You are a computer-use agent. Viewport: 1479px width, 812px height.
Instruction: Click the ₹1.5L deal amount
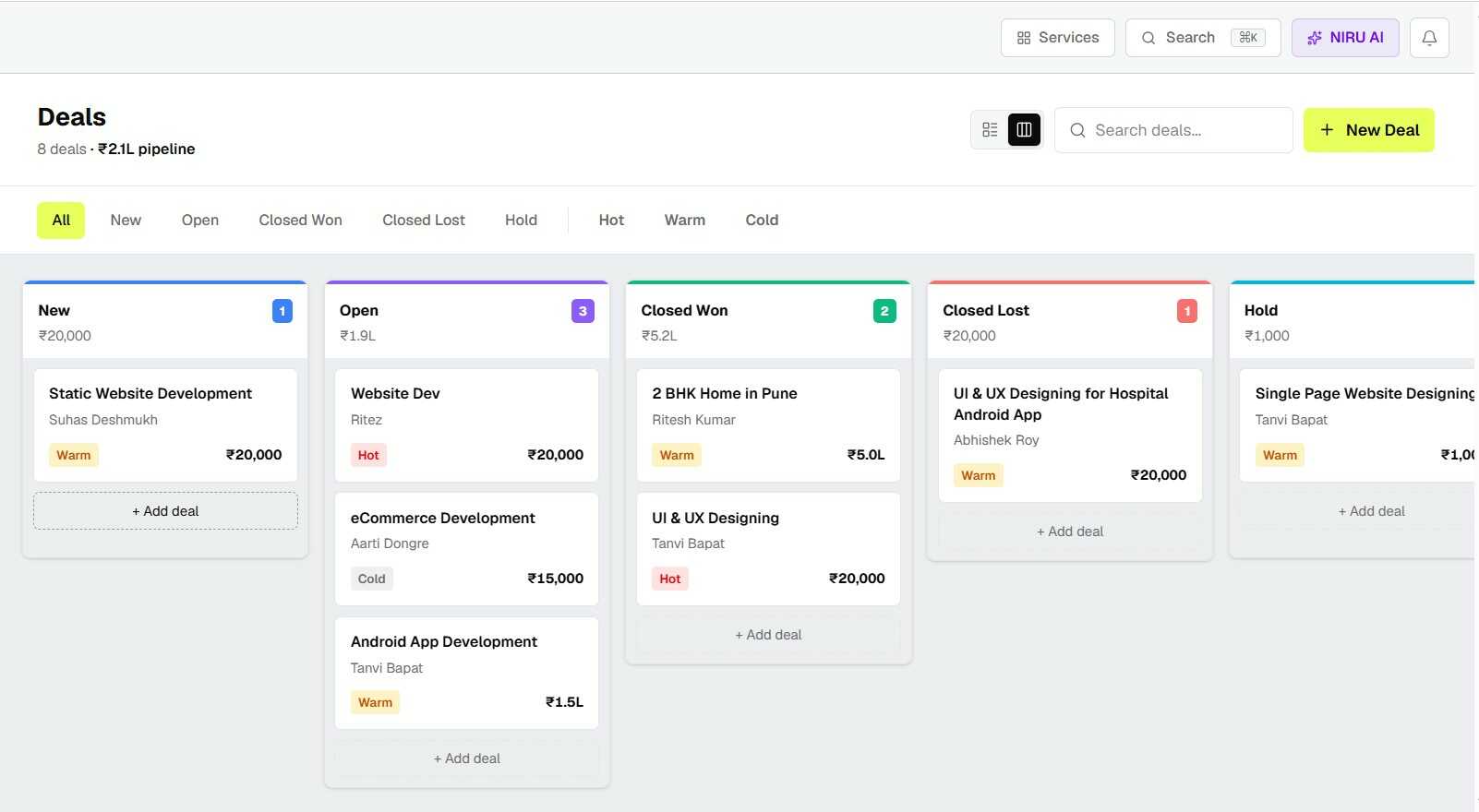pyautogui.click(x=564, y=702)
